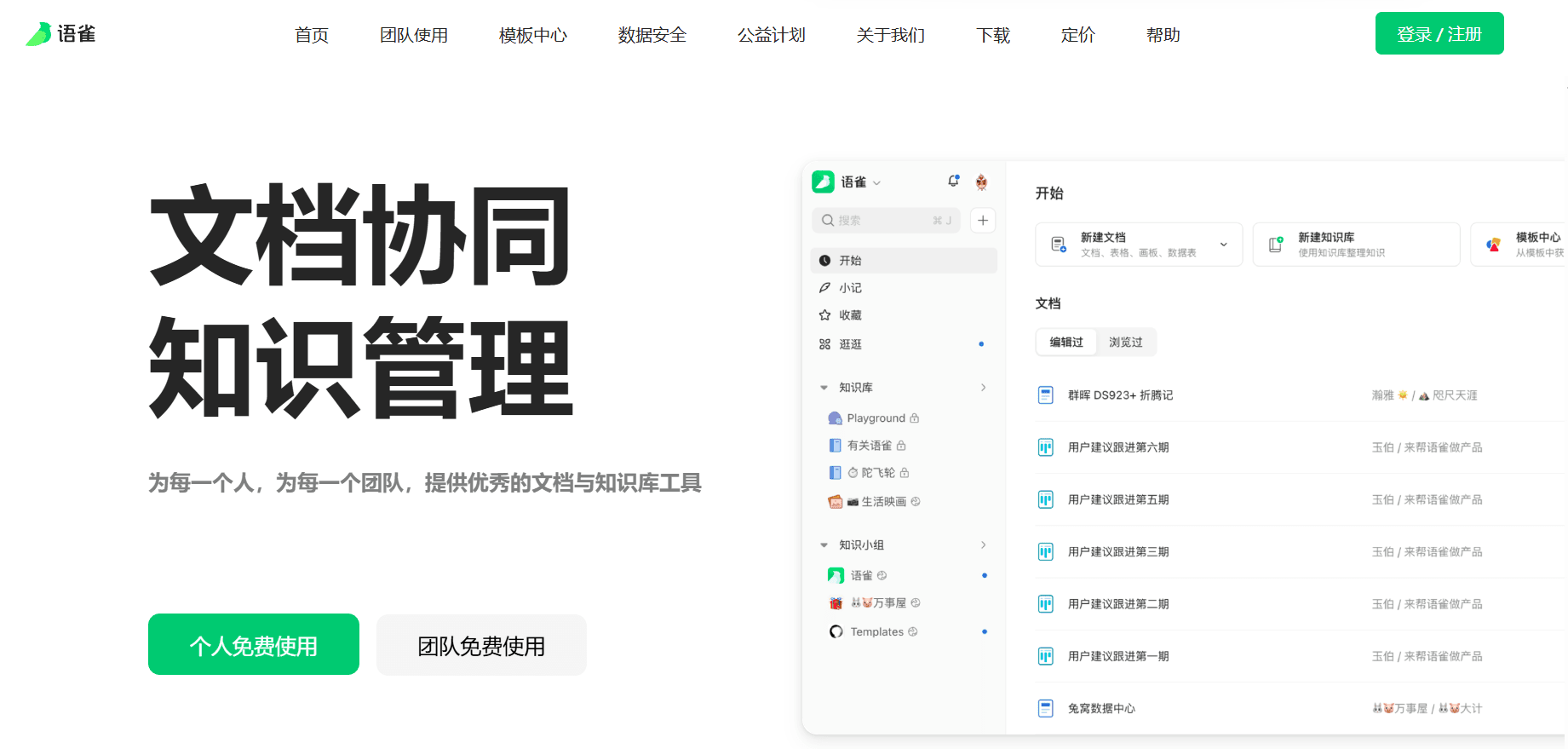Click the star icon next to 收藏
Viewport: 1568px width, 749px height.
coord(824,315)
